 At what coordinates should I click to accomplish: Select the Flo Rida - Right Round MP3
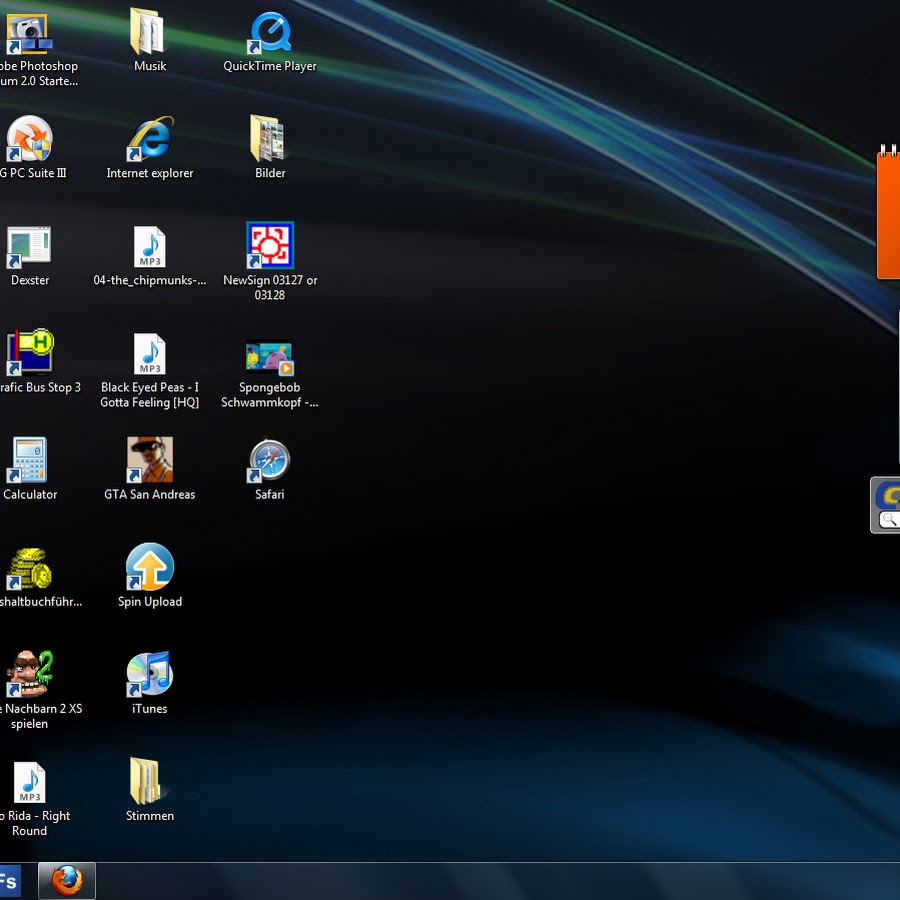pyautogui.click(x=29, y=782)
